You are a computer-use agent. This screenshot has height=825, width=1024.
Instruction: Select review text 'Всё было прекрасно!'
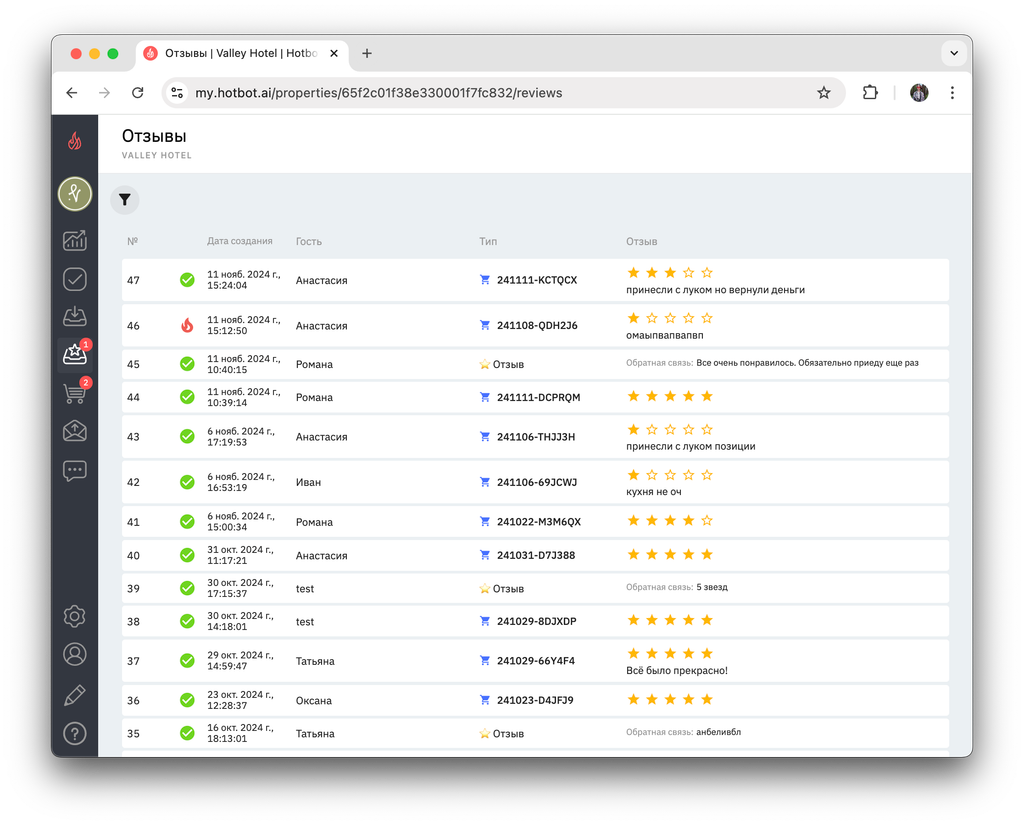677,670
